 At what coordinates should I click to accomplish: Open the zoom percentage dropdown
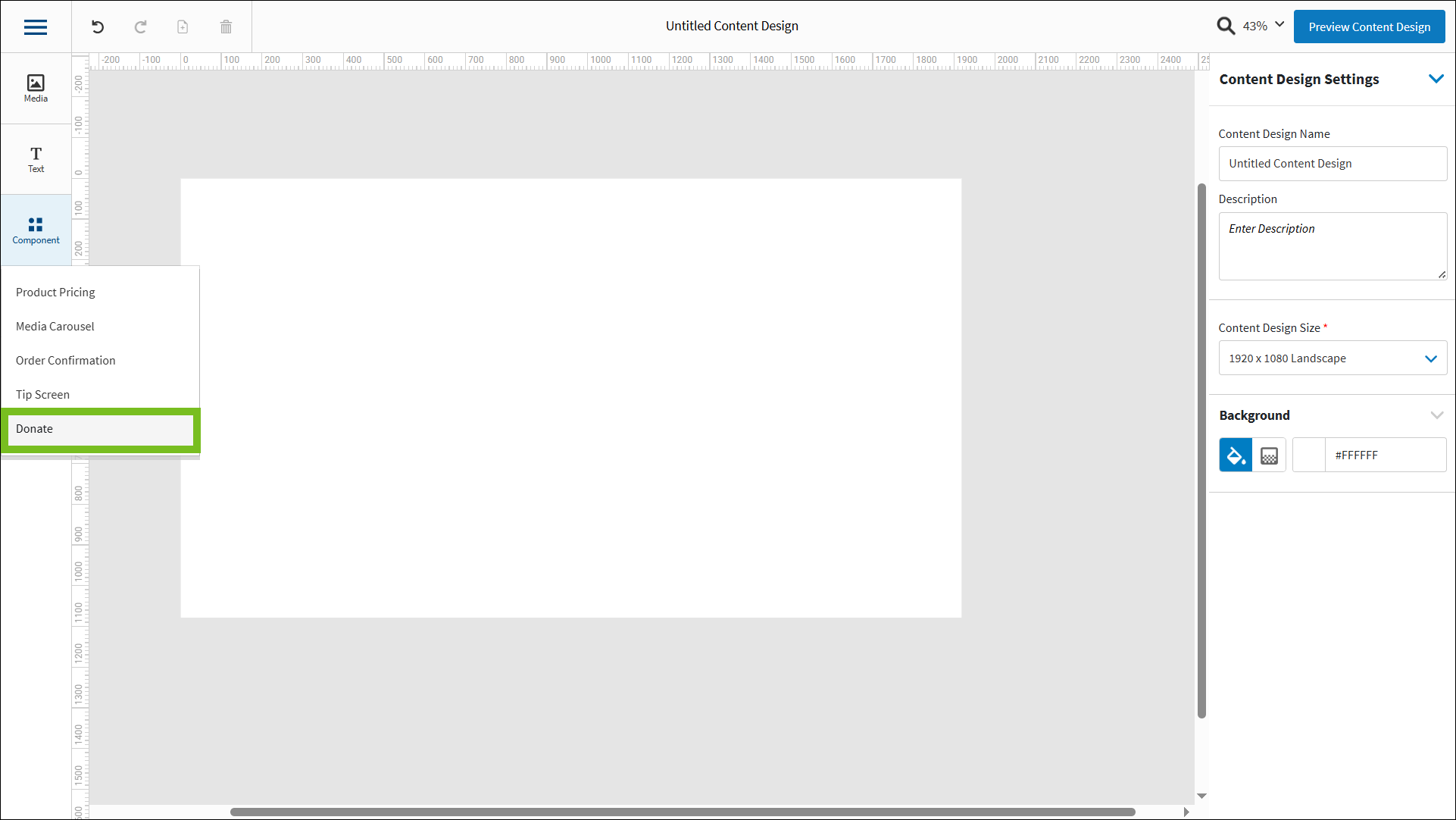point(1262,25)
